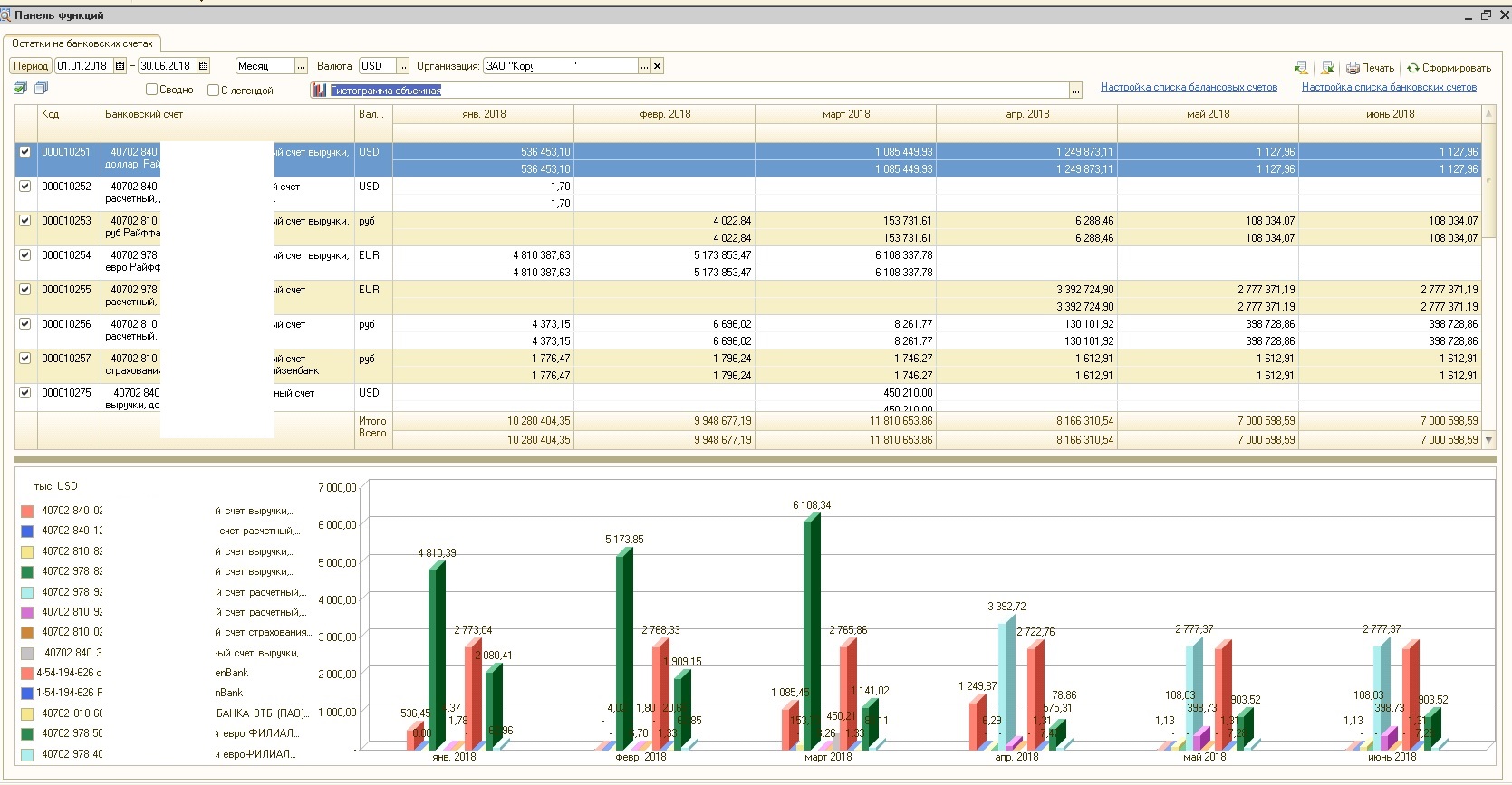Open calendar for end date 30.06.2018

click(203, 66)
